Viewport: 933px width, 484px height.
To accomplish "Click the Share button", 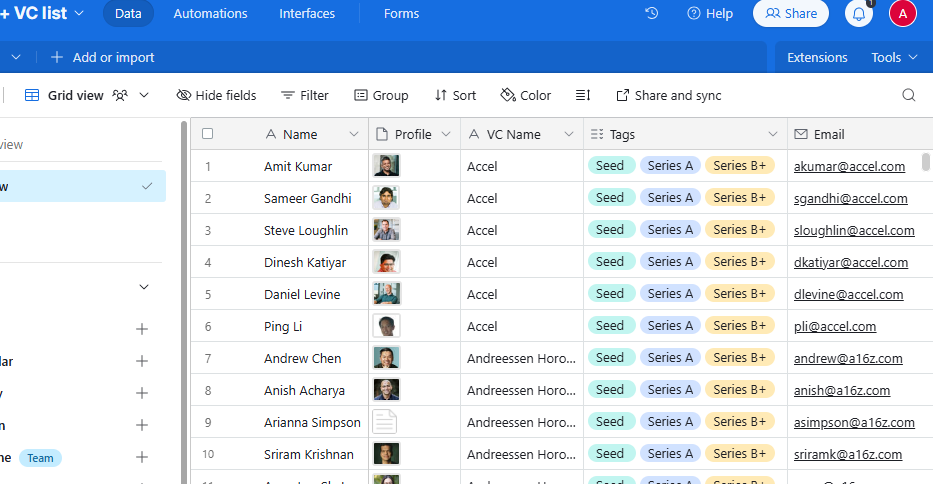I will [x=791, y=14].
